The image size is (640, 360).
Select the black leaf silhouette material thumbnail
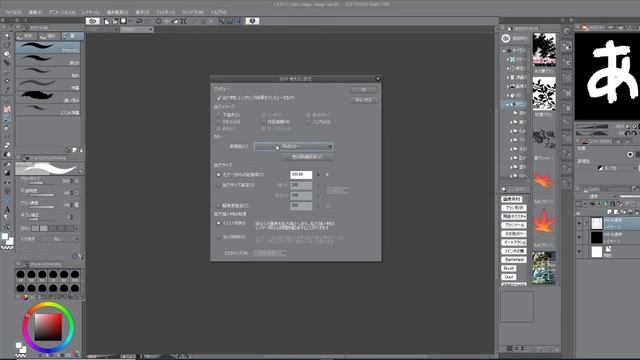pyautogui.click(x=544, y=93)
